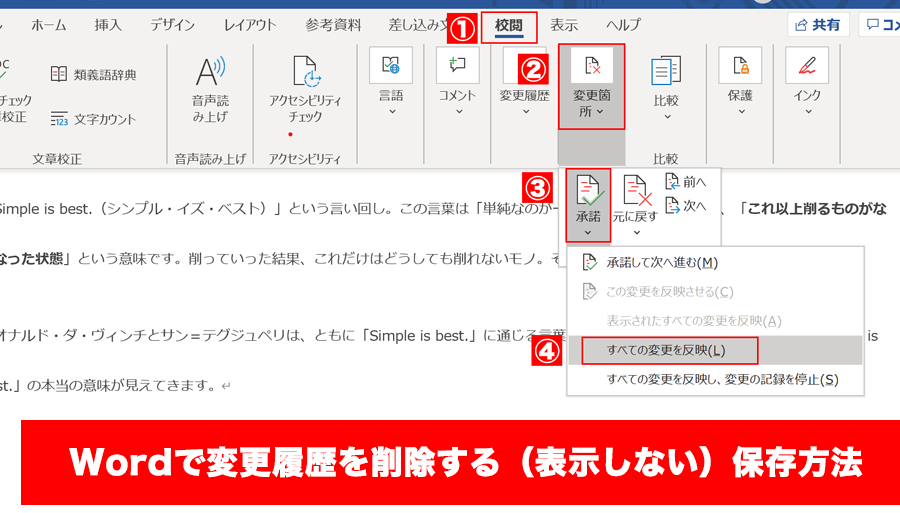This screenshot has width=900, height=513.
Task: Run アクセシビリティチェック
Action: pos(305,90)
